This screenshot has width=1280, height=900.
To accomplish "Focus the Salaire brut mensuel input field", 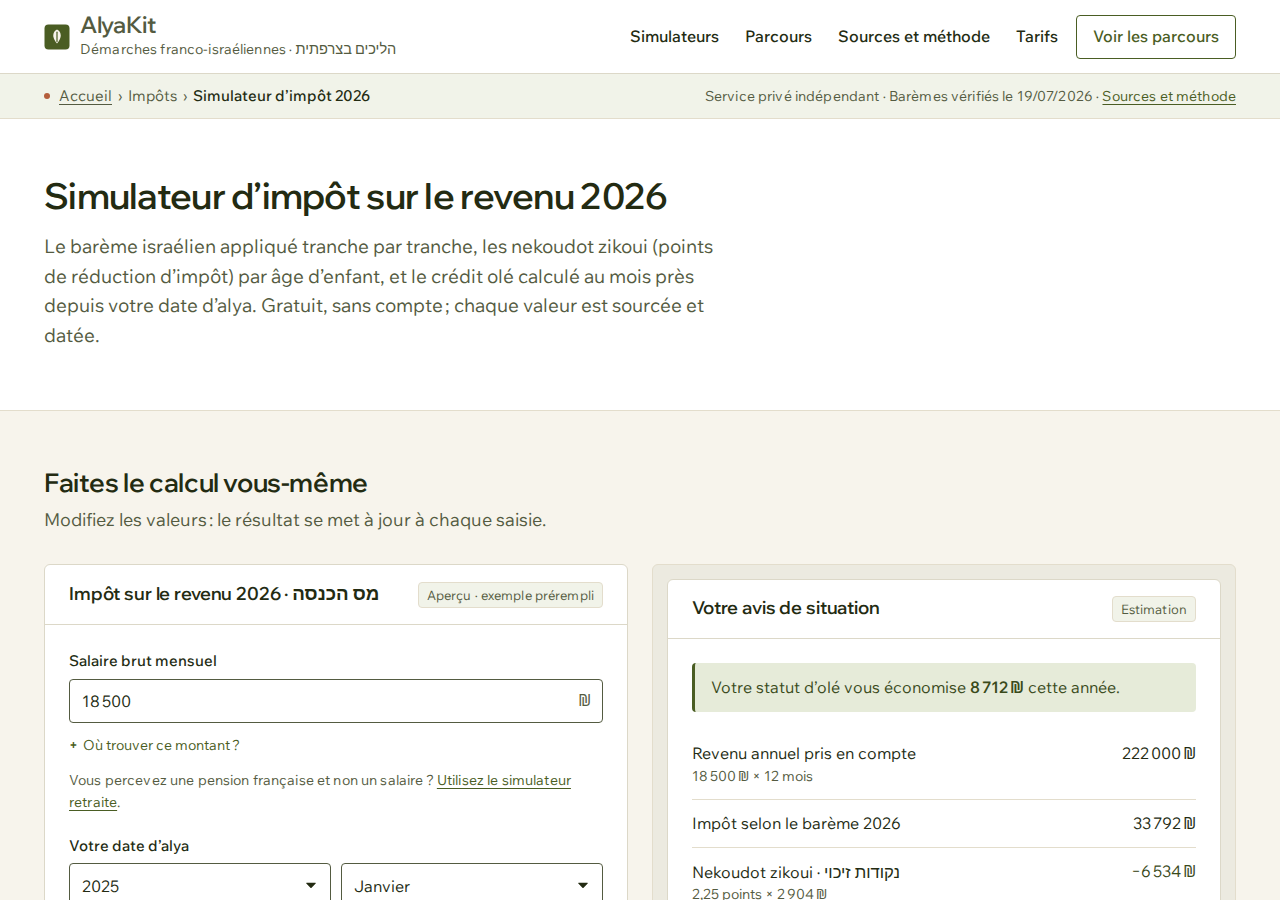I will 336,701.
